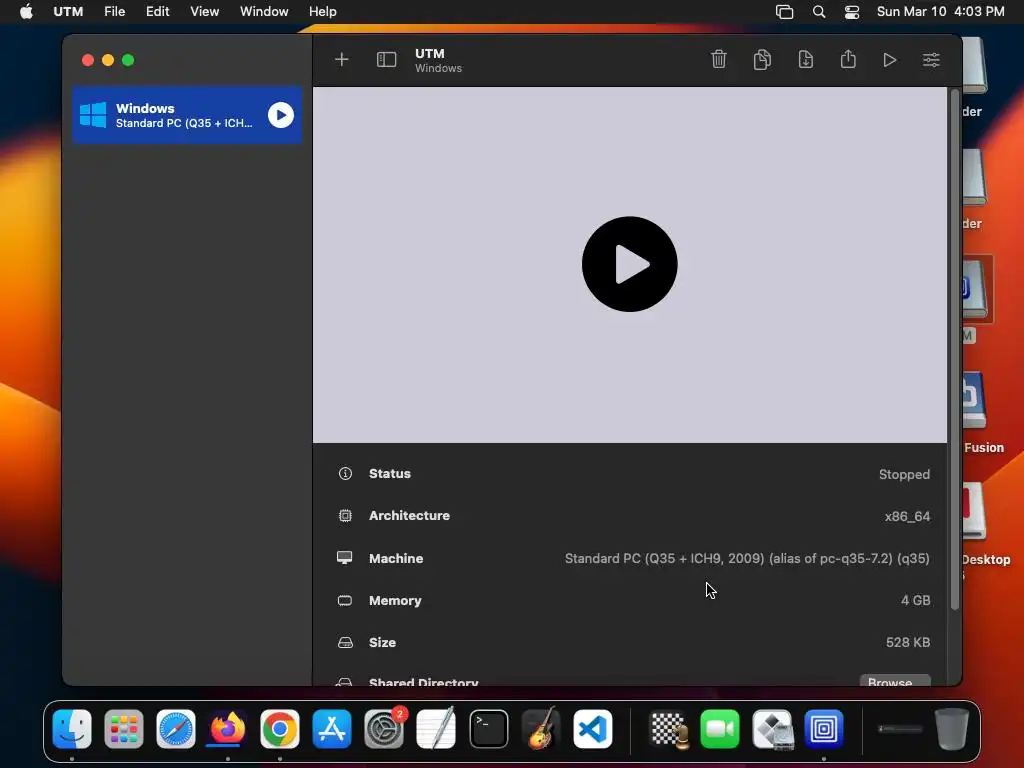Image resolution: width=1024 pixels, height=768 pixels.
Task: Launch Firefox from the Dock
Action: click(227, 729)
